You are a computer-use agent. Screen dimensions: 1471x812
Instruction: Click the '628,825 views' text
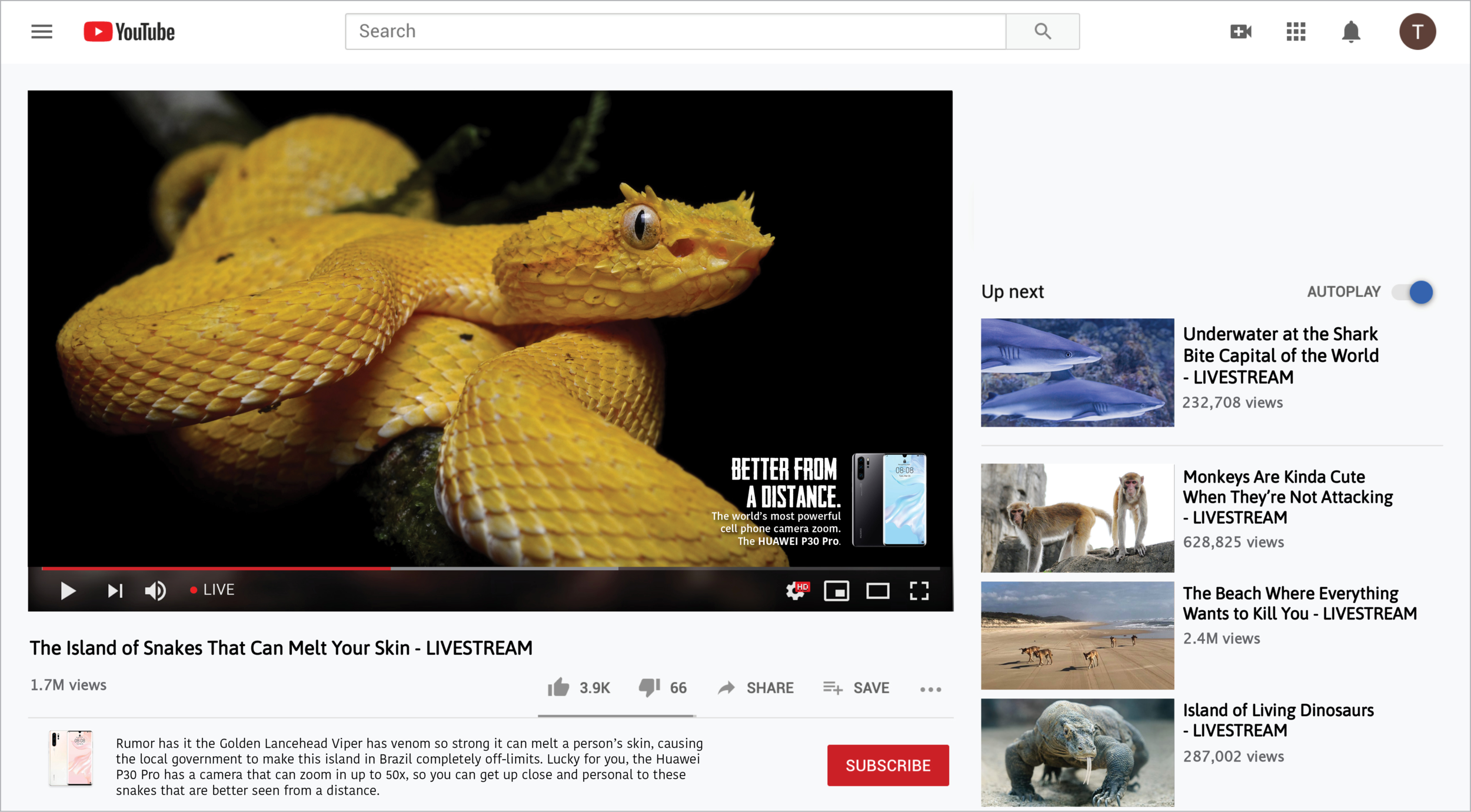click(1233, 542)
